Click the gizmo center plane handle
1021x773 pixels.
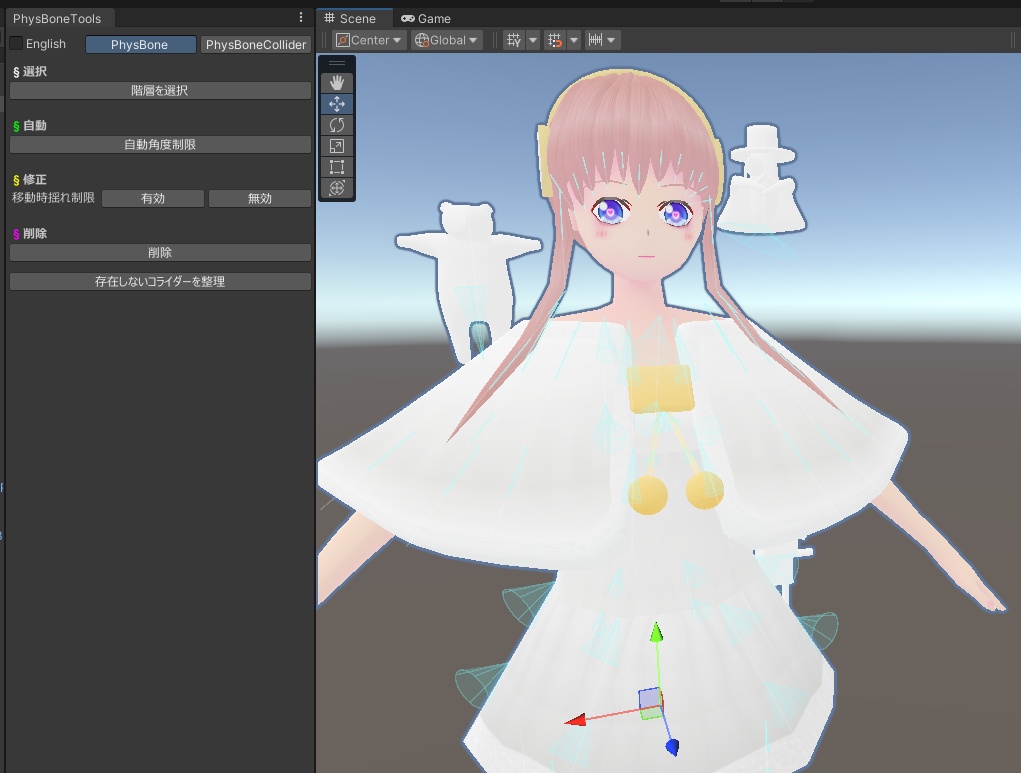[650, 702]
